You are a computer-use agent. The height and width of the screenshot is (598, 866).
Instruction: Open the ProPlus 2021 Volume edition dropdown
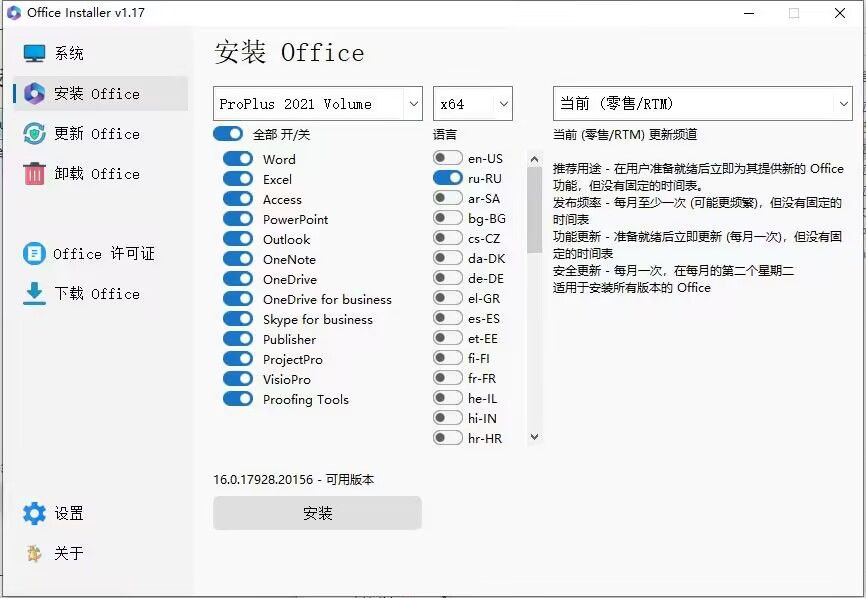coord(318,103)
